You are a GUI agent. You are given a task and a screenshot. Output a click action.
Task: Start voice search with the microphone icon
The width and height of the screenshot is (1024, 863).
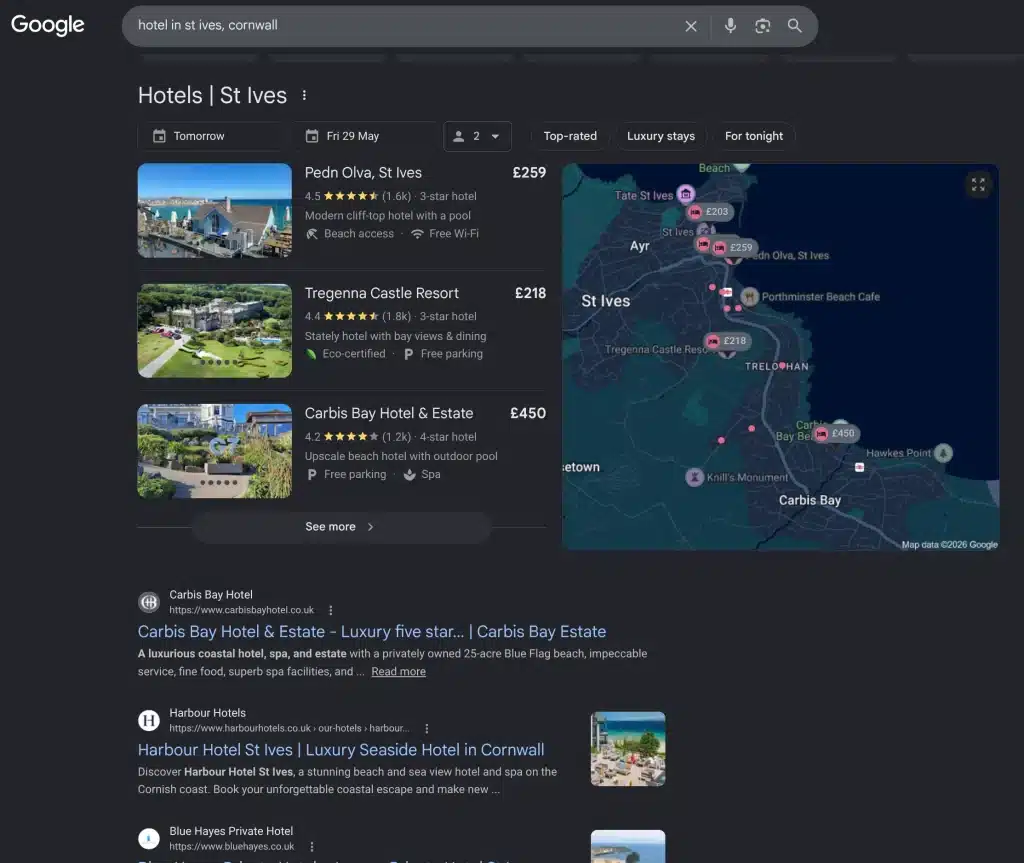point(730,25)
